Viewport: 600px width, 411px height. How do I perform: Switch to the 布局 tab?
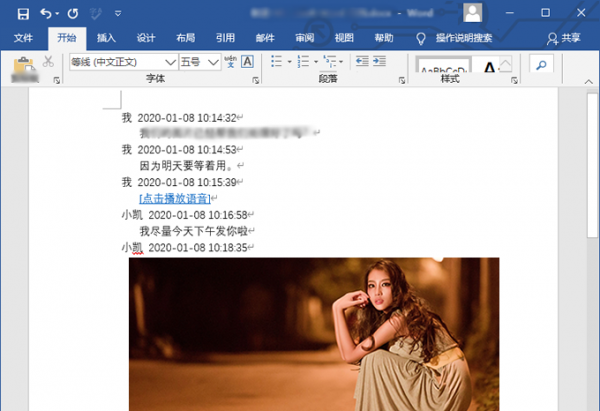186,38
